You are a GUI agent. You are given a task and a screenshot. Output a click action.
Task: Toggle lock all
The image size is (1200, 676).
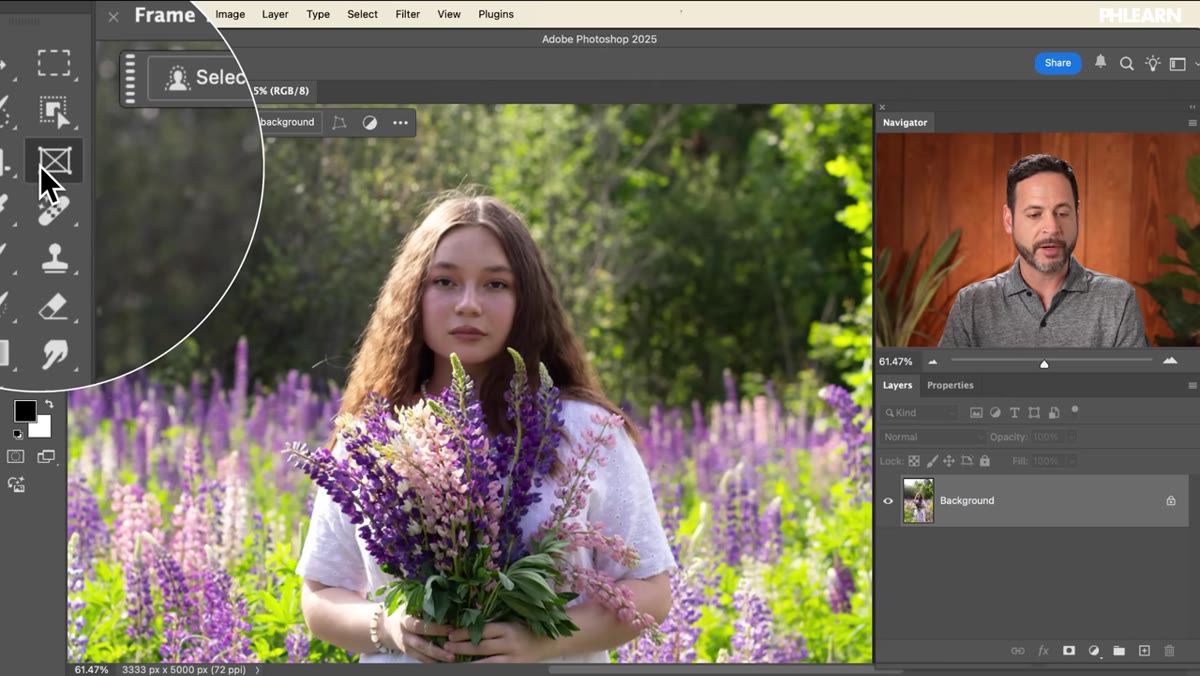(985, 461)
